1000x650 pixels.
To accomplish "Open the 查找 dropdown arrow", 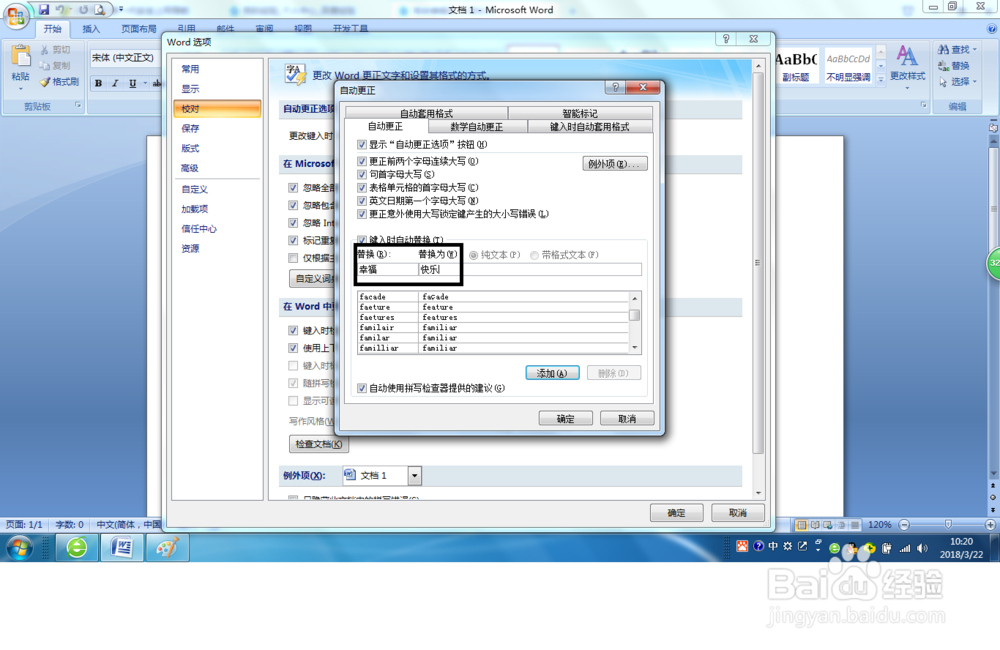I will pos(974,50).
